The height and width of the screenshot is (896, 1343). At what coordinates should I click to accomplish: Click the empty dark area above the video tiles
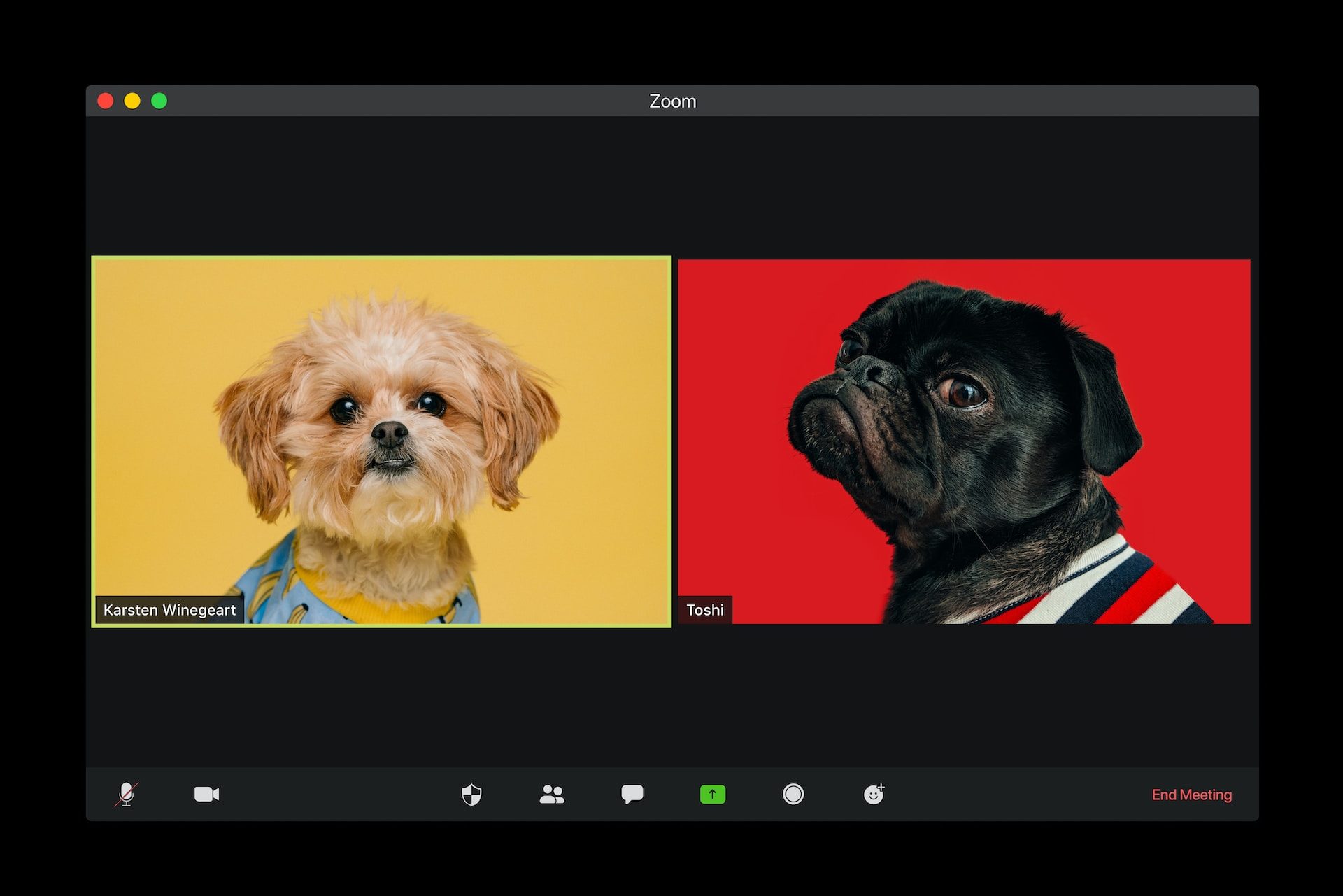click(671, 185)
